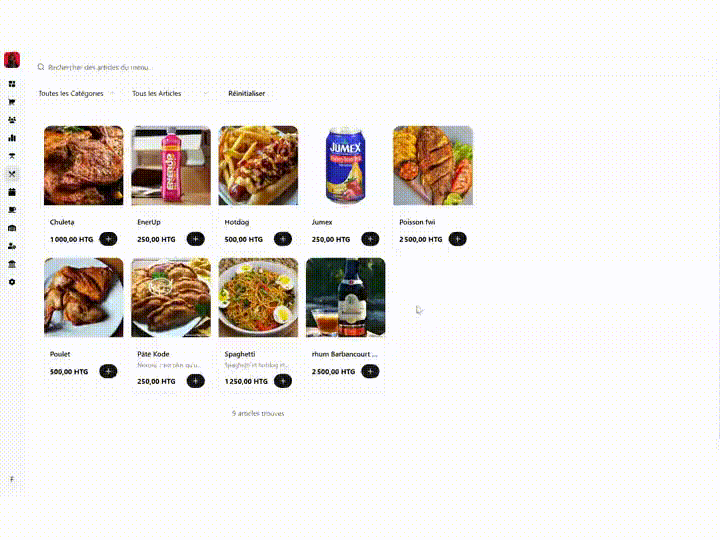Open the bar chart reports icon
Viewport: 720px width, 540px height.
pos(12,138)
